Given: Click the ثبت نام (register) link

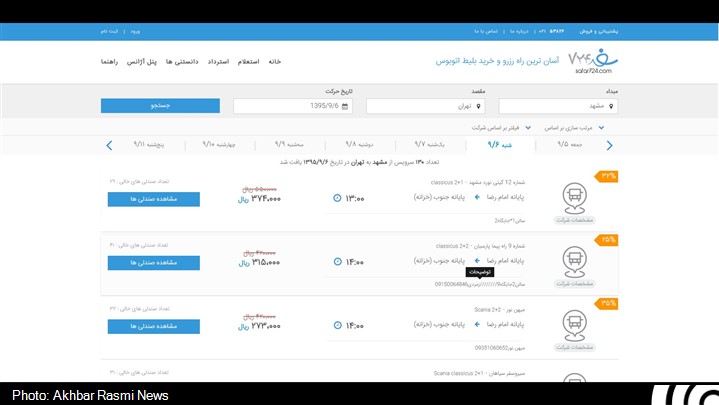Looking at the screenshot, I should (x=110, y=32).
